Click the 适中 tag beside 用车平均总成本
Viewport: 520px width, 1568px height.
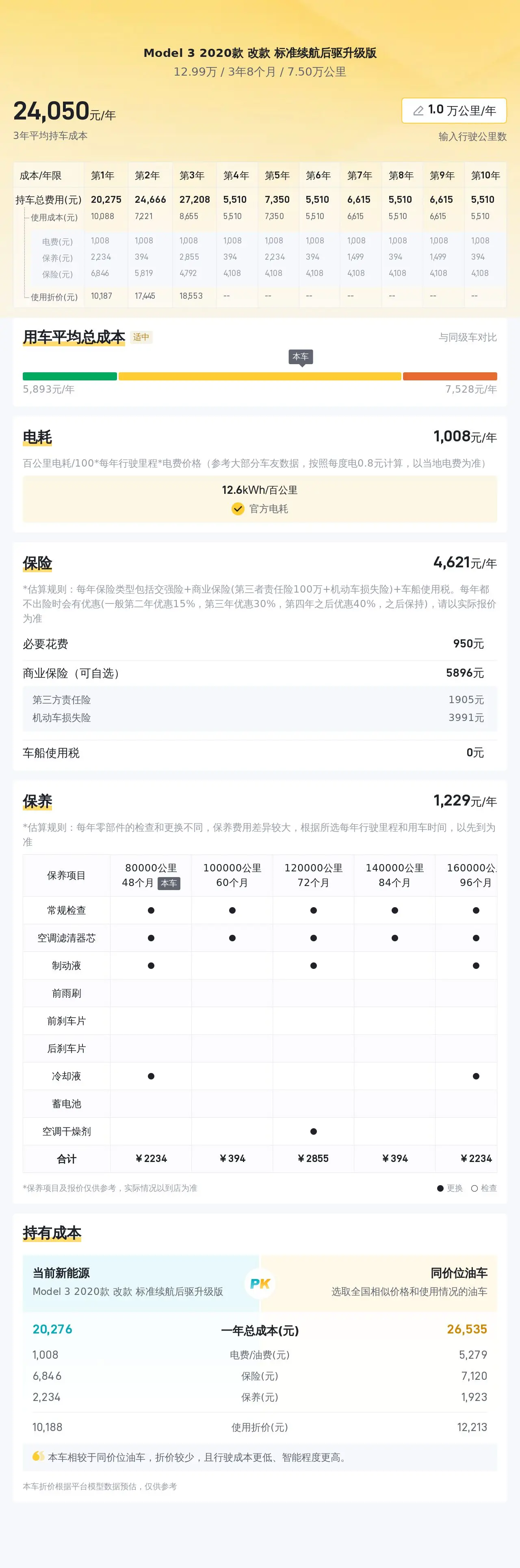(141, 337)
